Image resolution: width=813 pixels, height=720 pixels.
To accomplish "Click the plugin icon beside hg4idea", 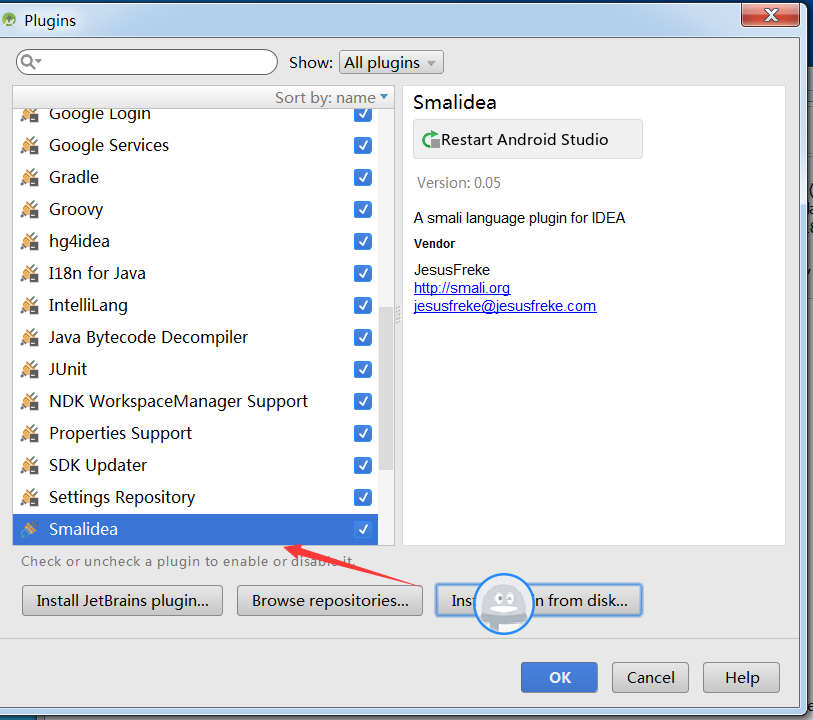I will point(30,242).
